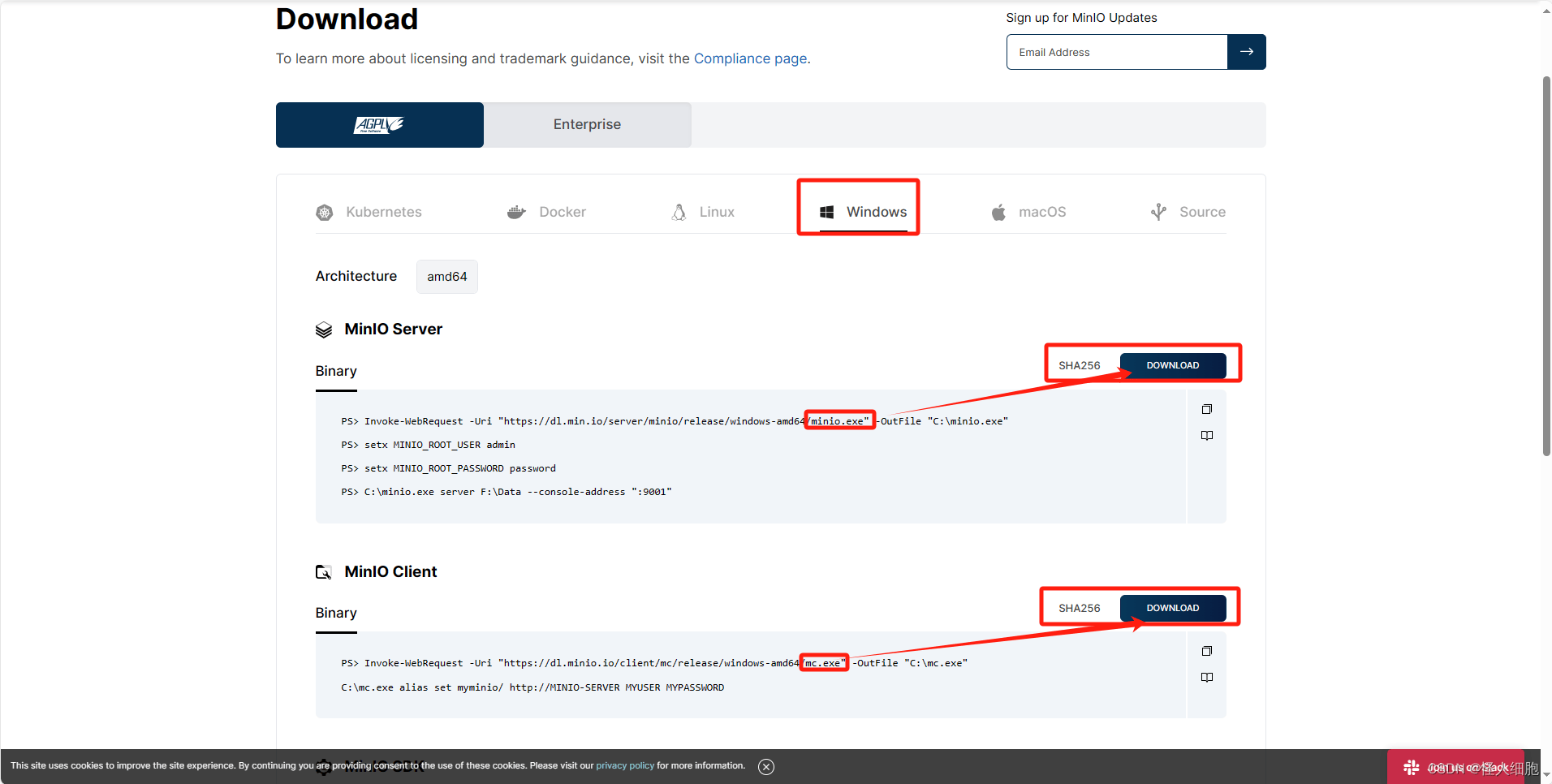This screenshot has height=784, width=1552.
Task: Open the privacy policy link
Action: click(625, 766)
